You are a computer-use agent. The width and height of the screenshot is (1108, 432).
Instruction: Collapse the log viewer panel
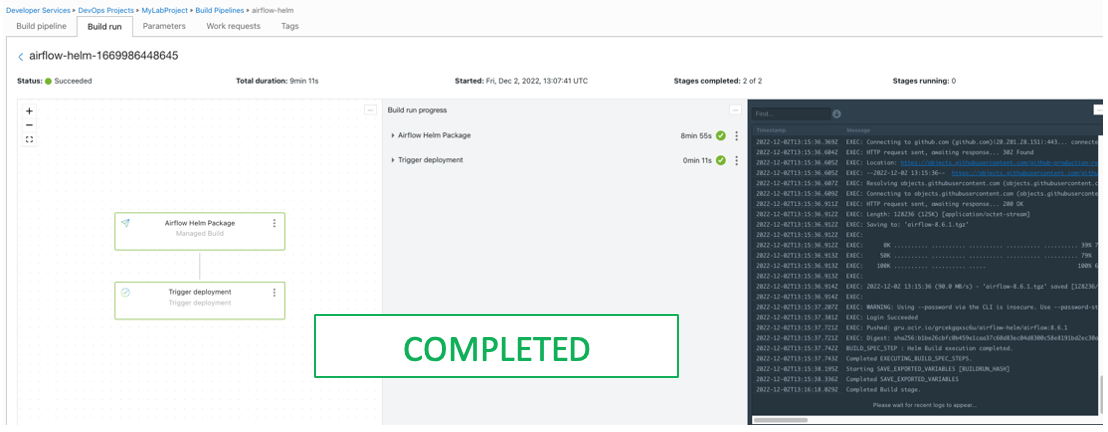tap(1099, 110)
